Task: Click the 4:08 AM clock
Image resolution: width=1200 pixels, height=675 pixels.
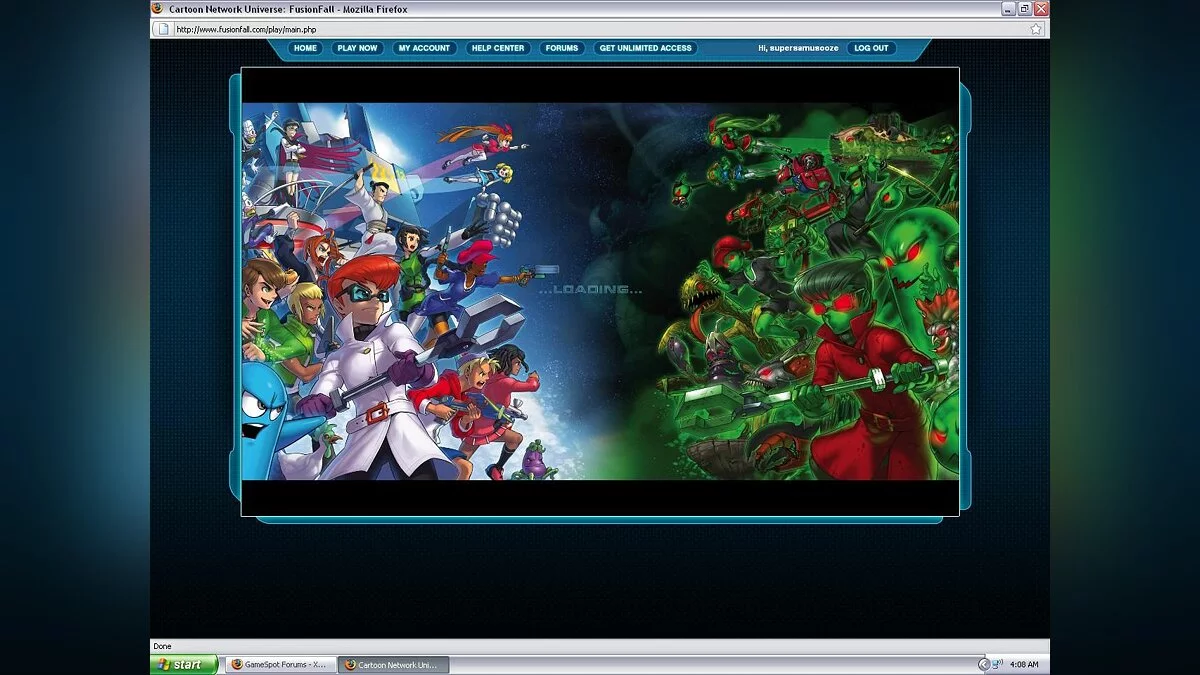Action: [1024, 664]
